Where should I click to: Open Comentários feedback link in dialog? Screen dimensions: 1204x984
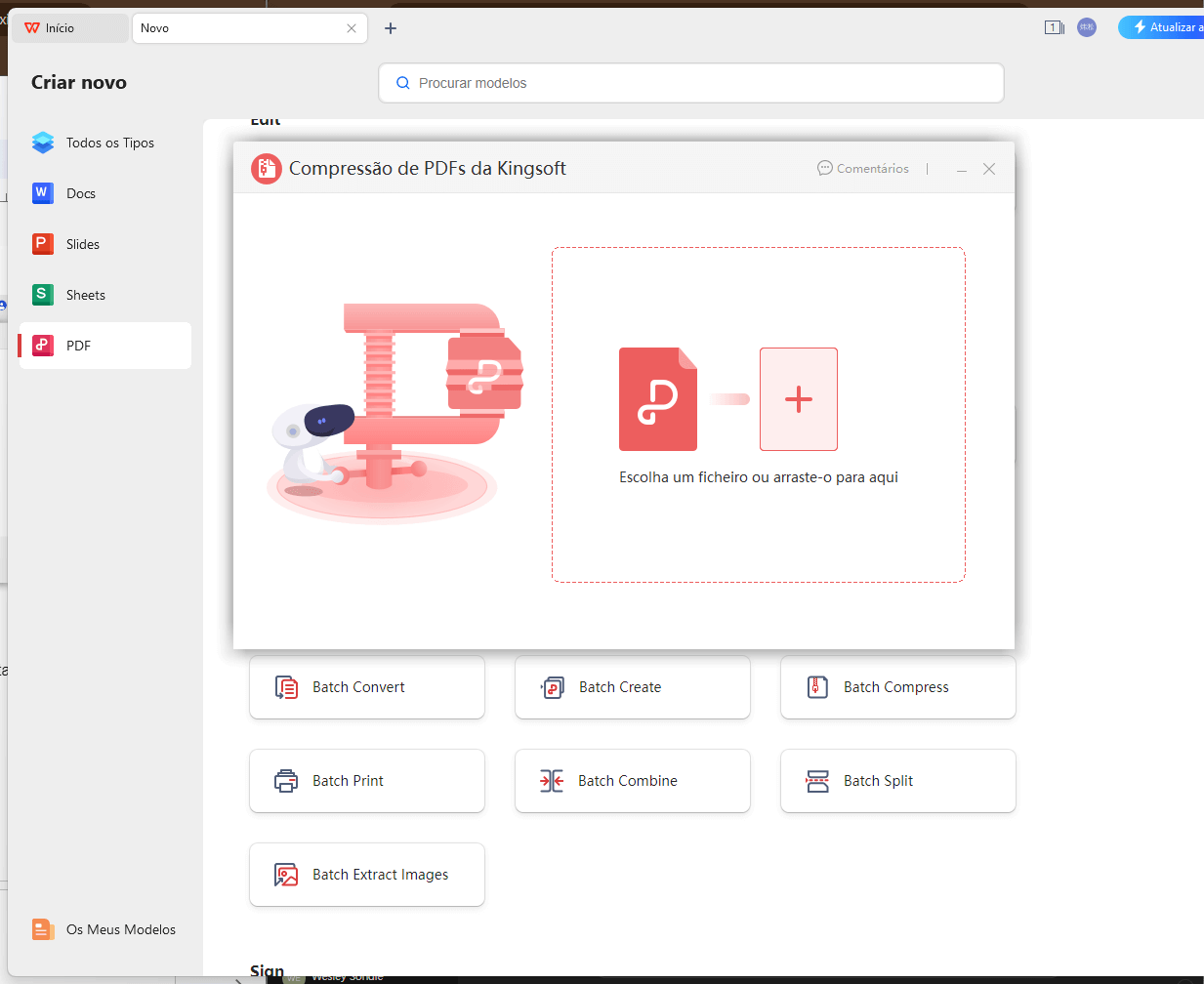click(863, 169)
